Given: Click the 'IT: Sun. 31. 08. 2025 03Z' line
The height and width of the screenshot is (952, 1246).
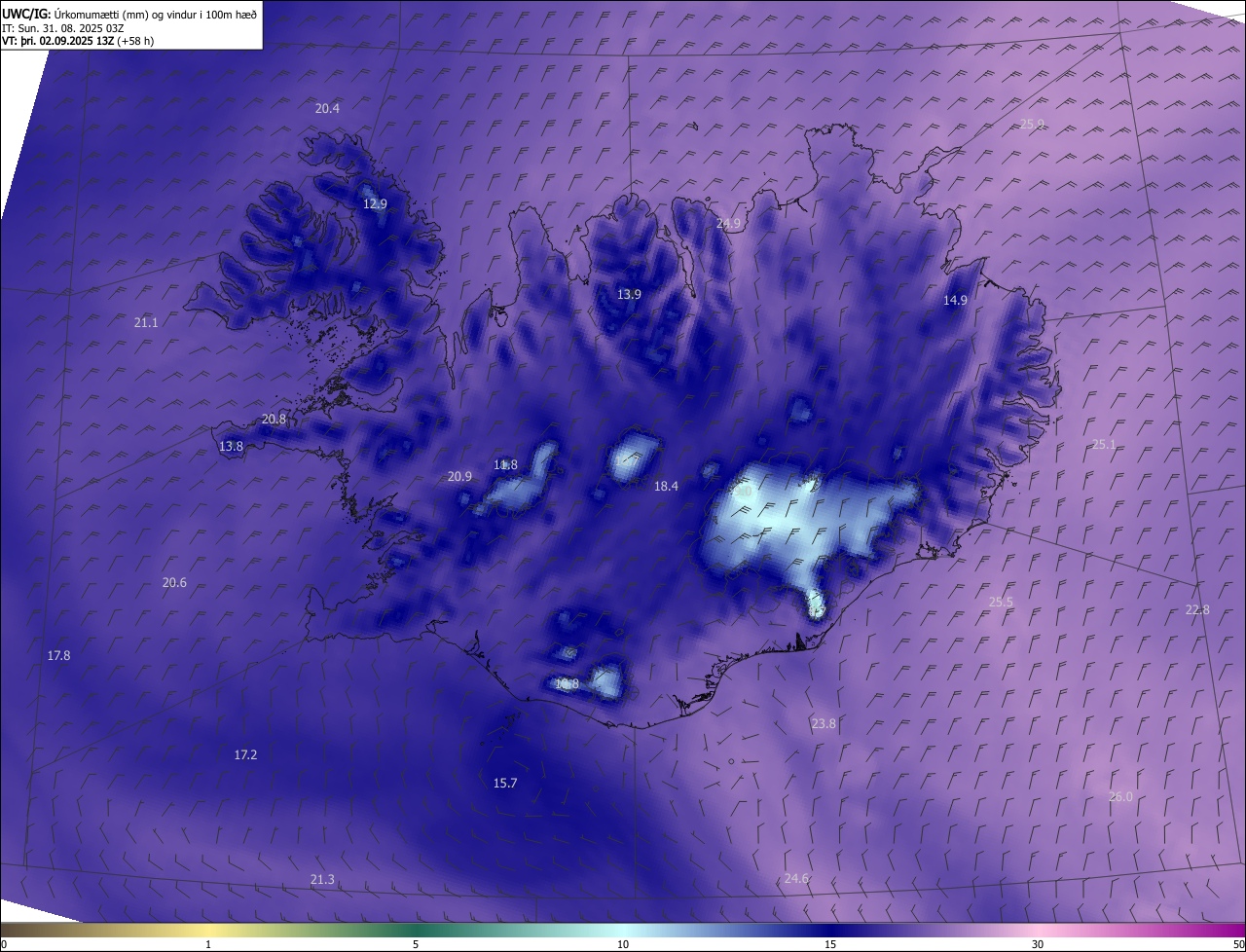Looking at the screenshot, I should (x=63, y=28).
